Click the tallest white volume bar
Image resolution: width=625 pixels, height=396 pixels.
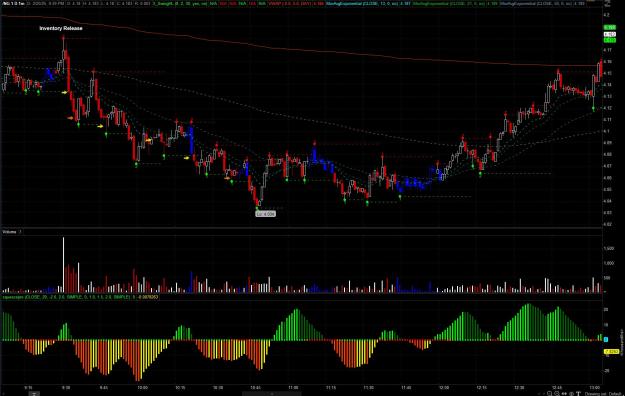63,265
